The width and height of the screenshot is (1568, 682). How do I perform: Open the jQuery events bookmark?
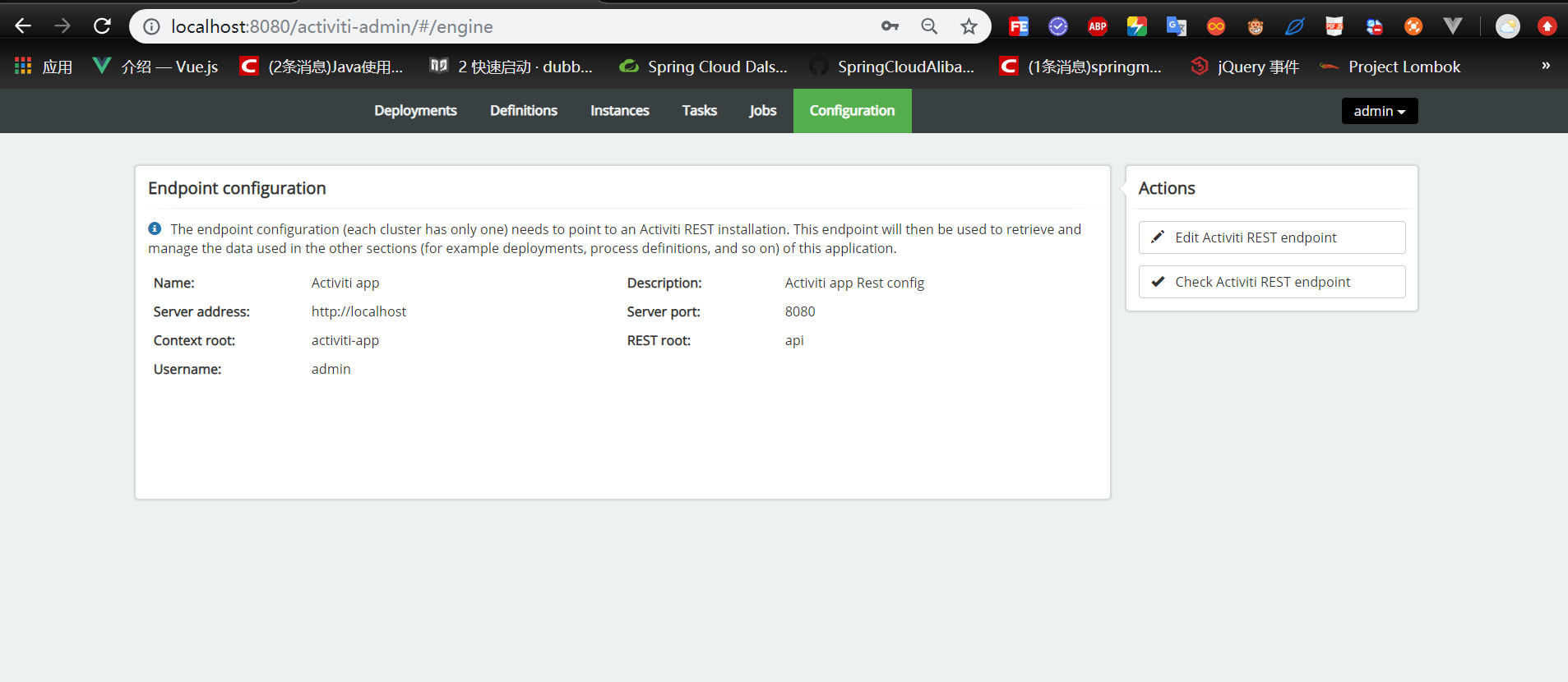coord(1245,67)
